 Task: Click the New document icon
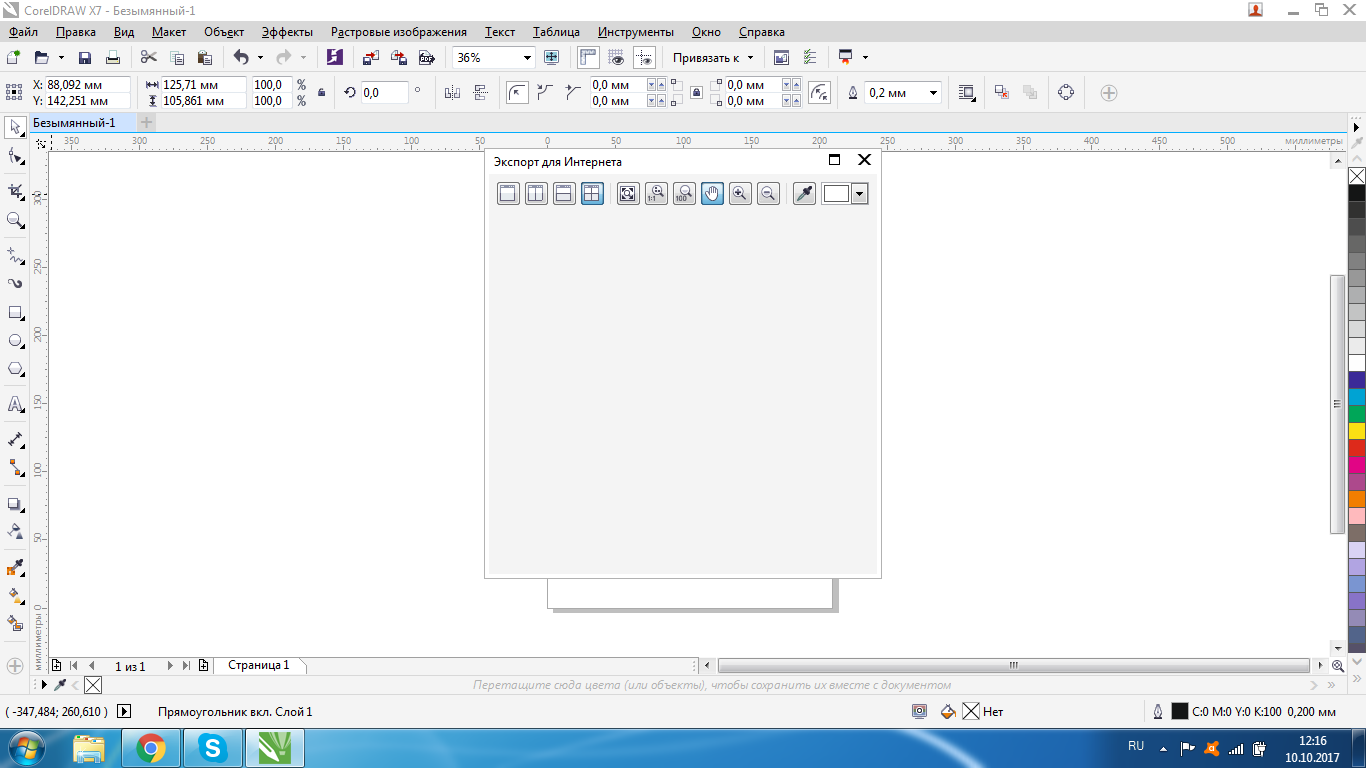click(14, 58)
